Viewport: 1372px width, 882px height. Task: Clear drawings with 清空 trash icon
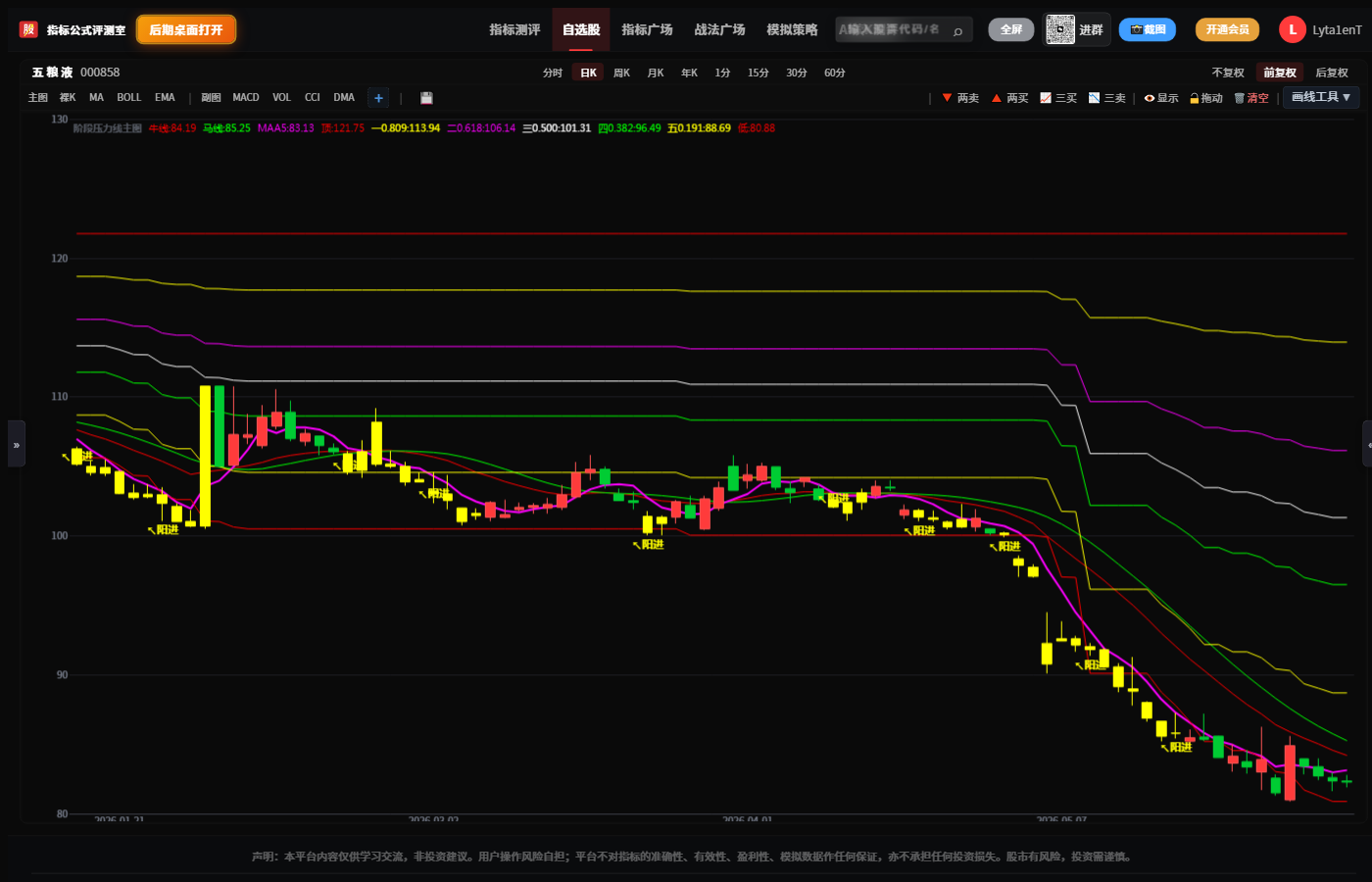(x=1251, y=98)
